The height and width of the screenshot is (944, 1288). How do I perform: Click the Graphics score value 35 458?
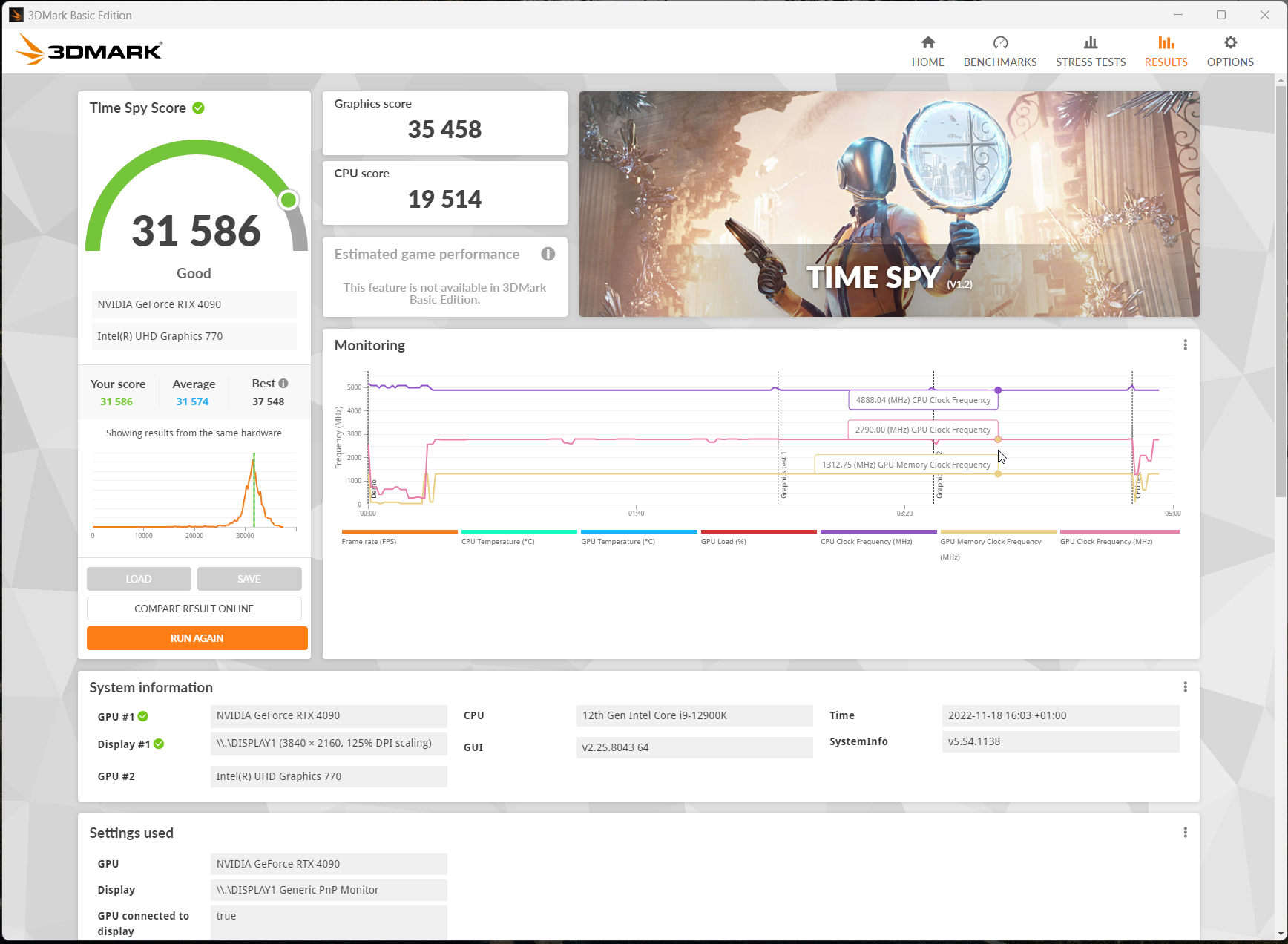pos(444,130)
